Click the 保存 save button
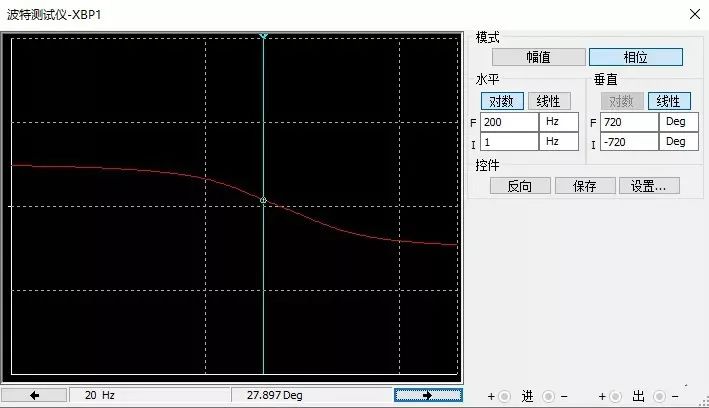The height and width of the screenshot is (408, 709). pos(585,186)
